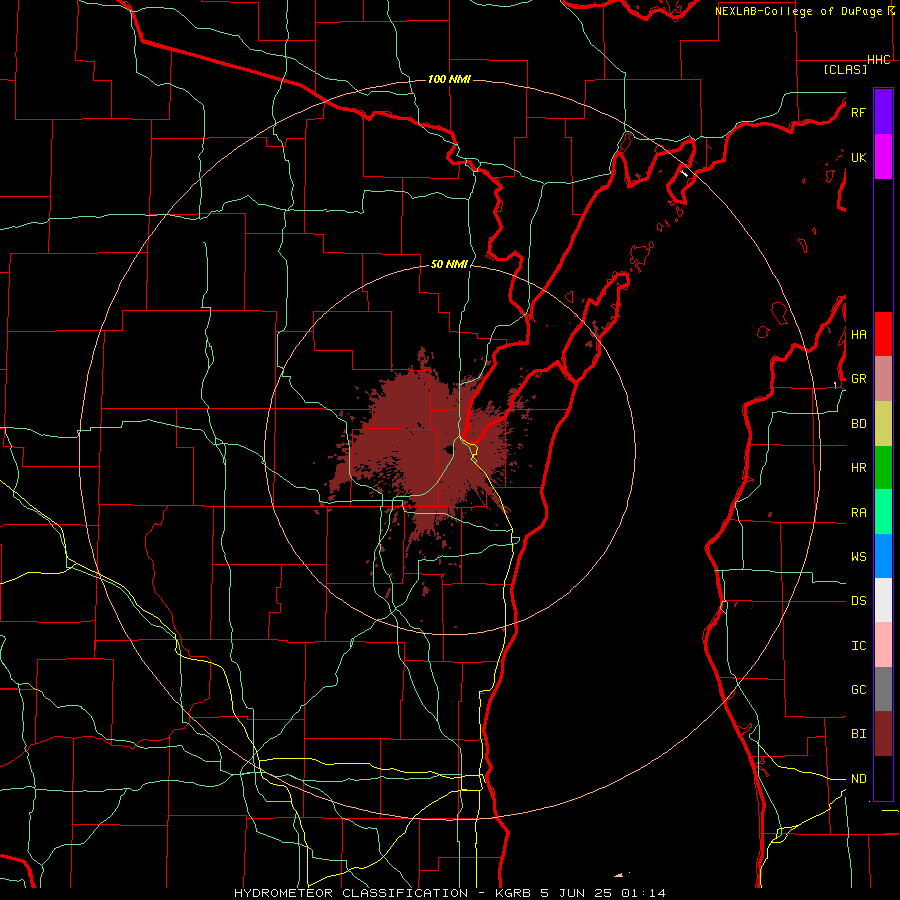The width and height of the screenshot is (900, 900).
Task: Click the DS white legend color block
Action: point(883,600)
